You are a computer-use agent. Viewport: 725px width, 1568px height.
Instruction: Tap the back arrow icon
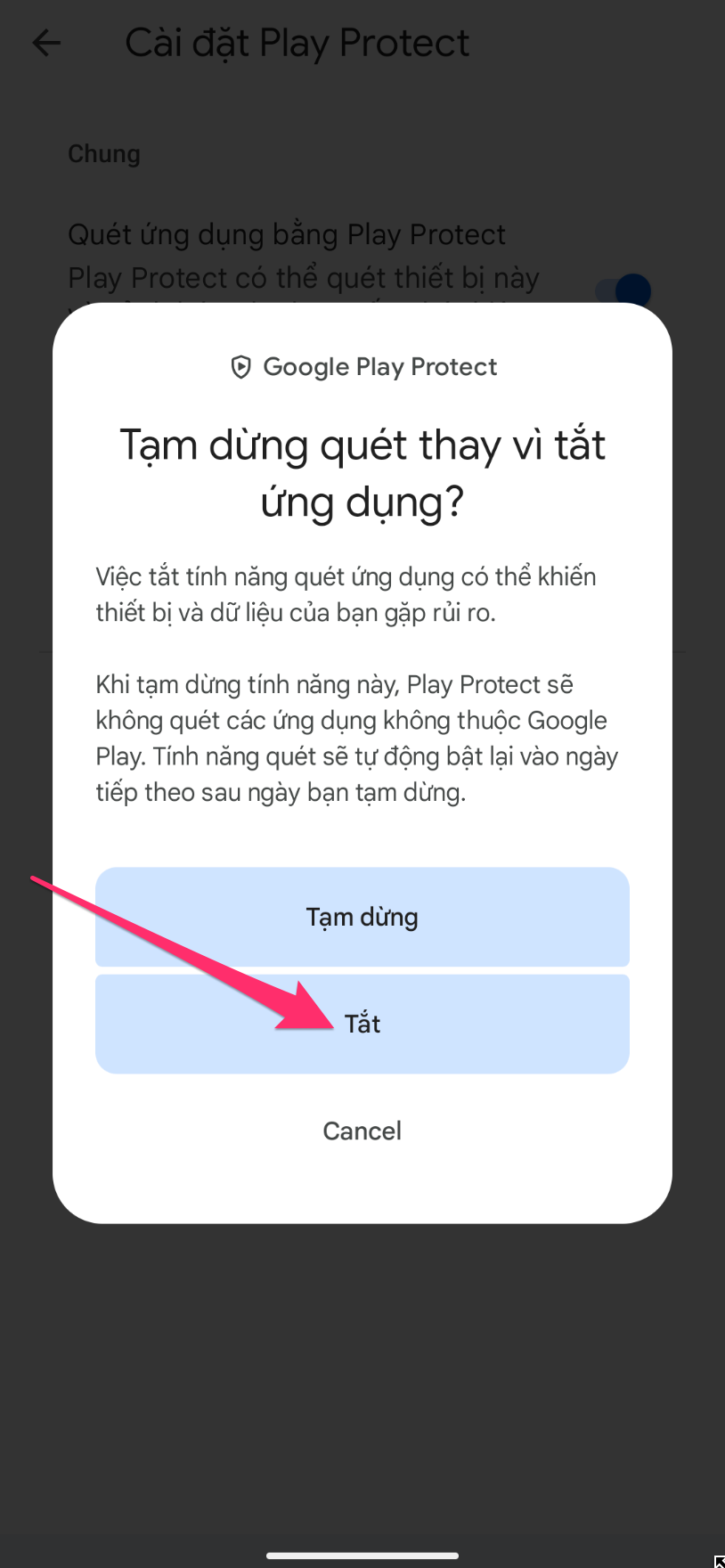(46, 42)
